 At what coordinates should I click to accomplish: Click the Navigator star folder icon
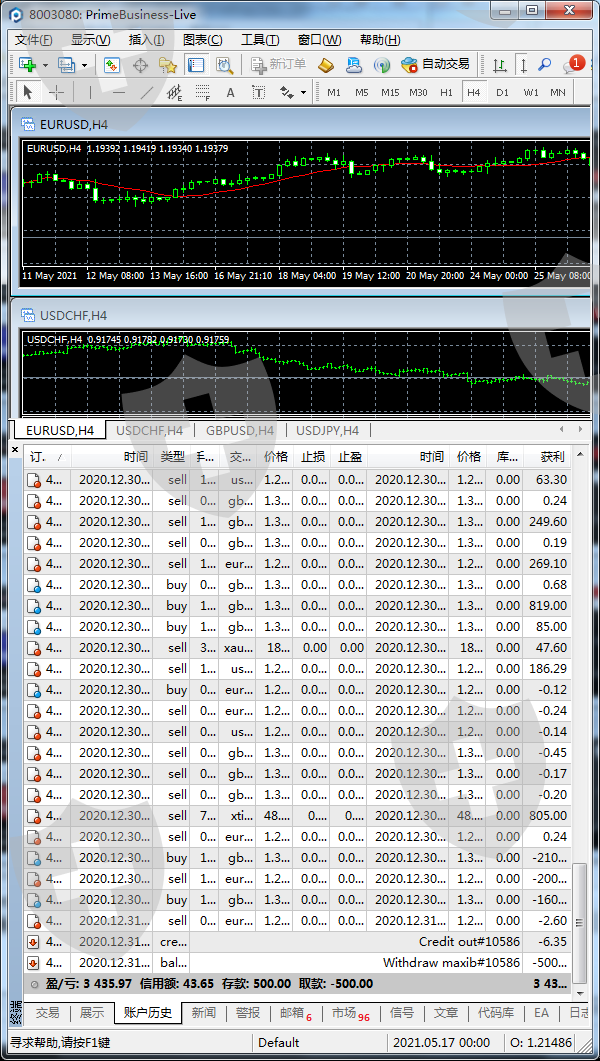168,65
